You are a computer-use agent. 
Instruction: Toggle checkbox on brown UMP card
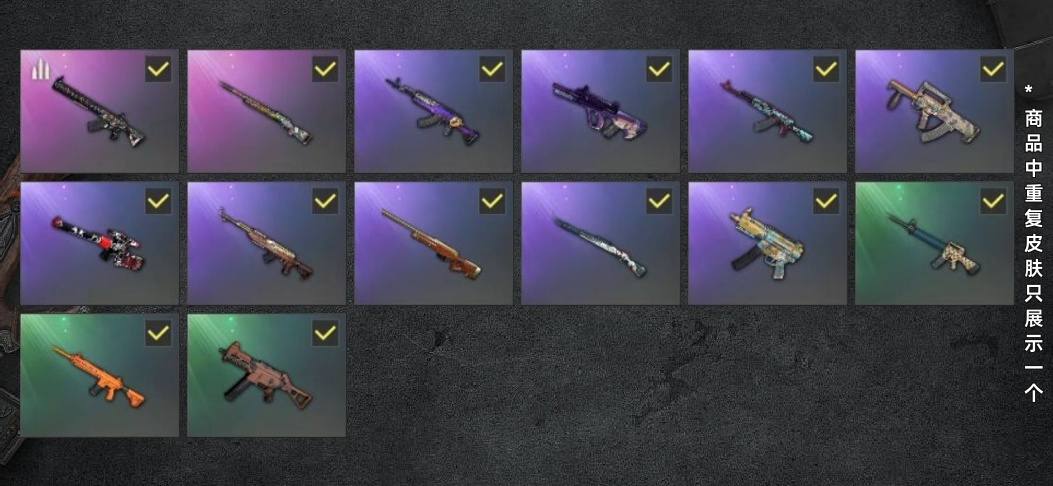(325, 333)
